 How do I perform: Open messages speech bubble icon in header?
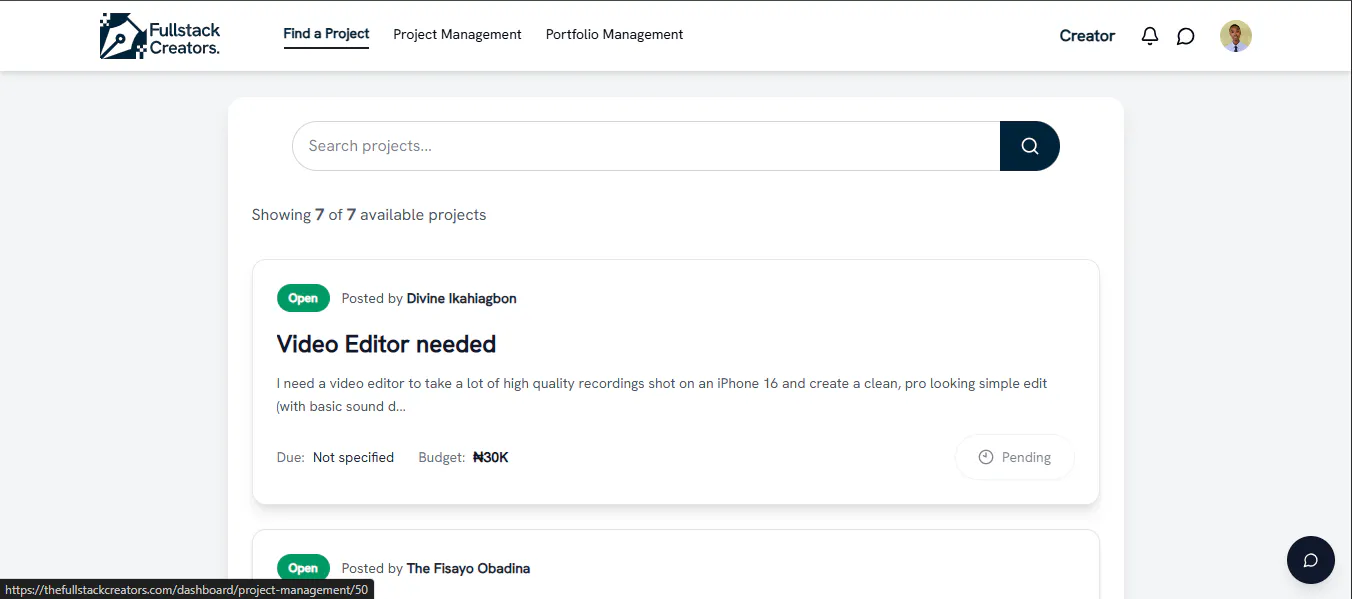[x=1185, y=36]
